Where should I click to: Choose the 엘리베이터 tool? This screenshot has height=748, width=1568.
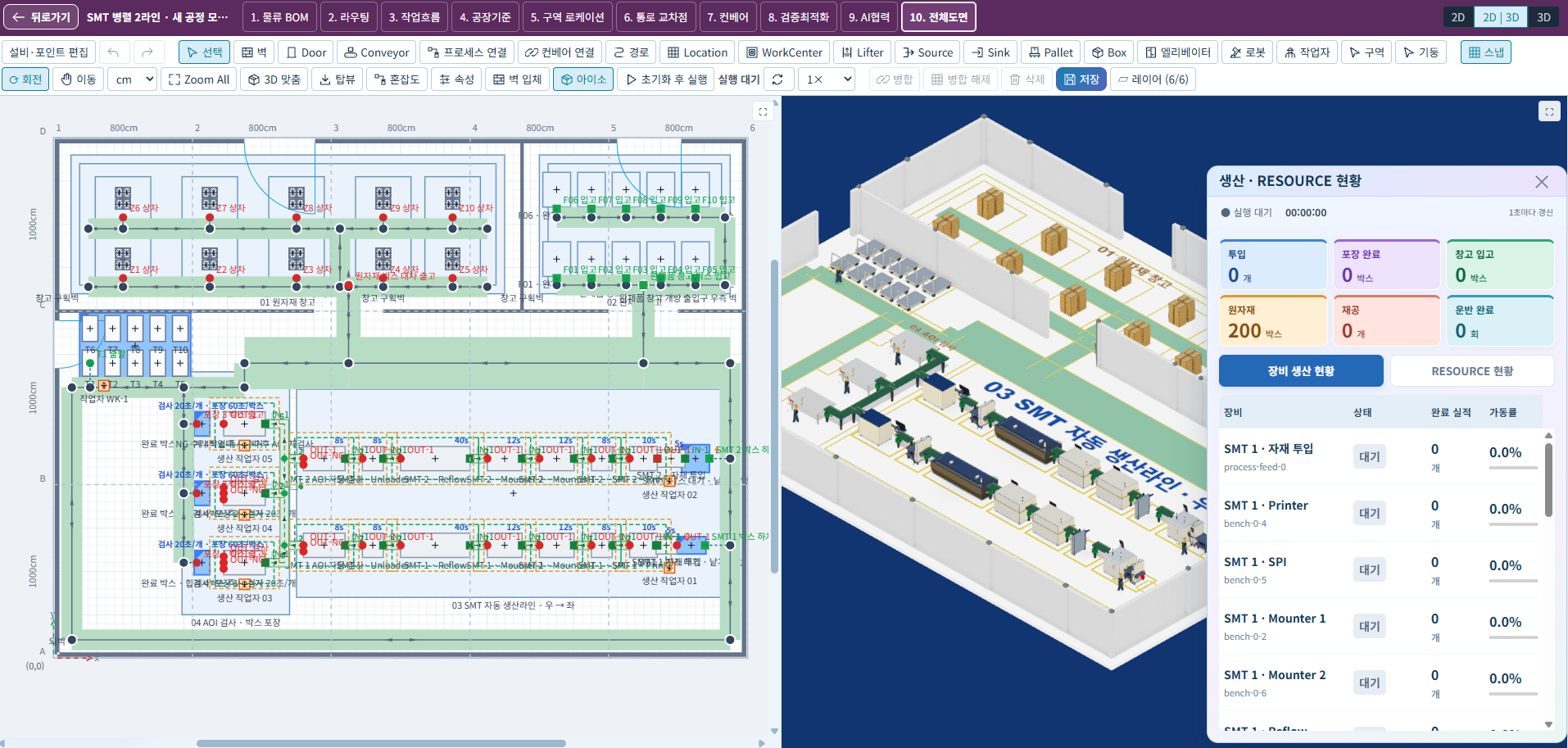click(1178, 52)
